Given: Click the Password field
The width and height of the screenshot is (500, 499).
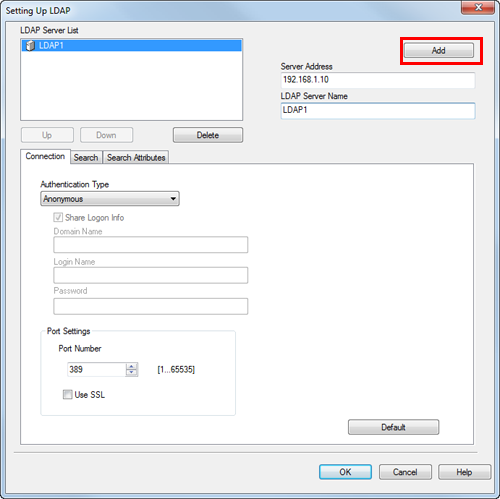Looking at the screenshot, I should (150, 306).
